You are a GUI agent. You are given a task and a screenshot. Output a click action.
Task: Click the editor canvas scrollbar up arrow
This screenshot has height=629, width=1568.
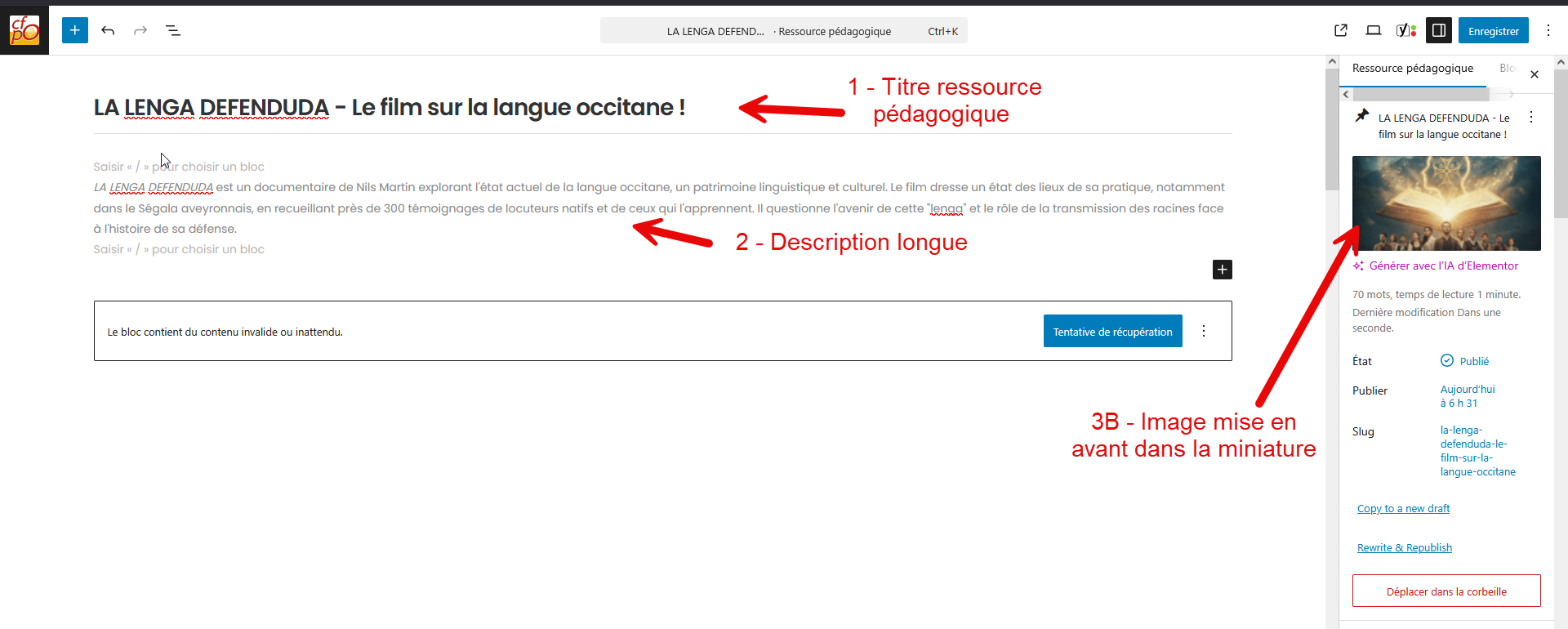pos(1332,61)
